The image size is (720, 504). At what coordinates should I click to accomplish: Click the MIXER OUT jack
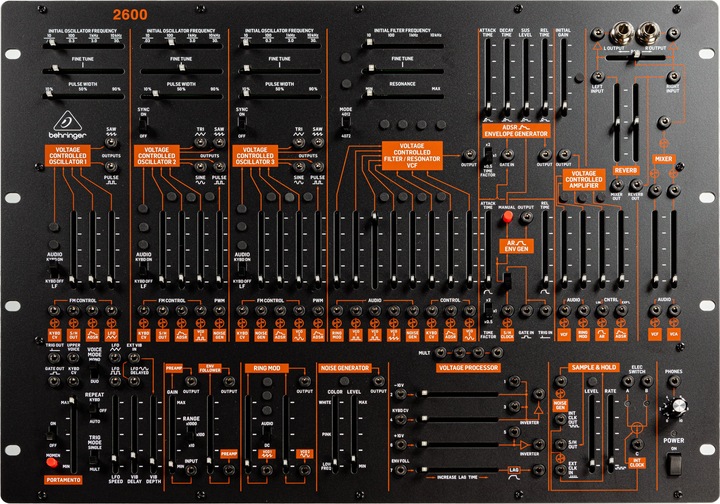tap(617, 185)
